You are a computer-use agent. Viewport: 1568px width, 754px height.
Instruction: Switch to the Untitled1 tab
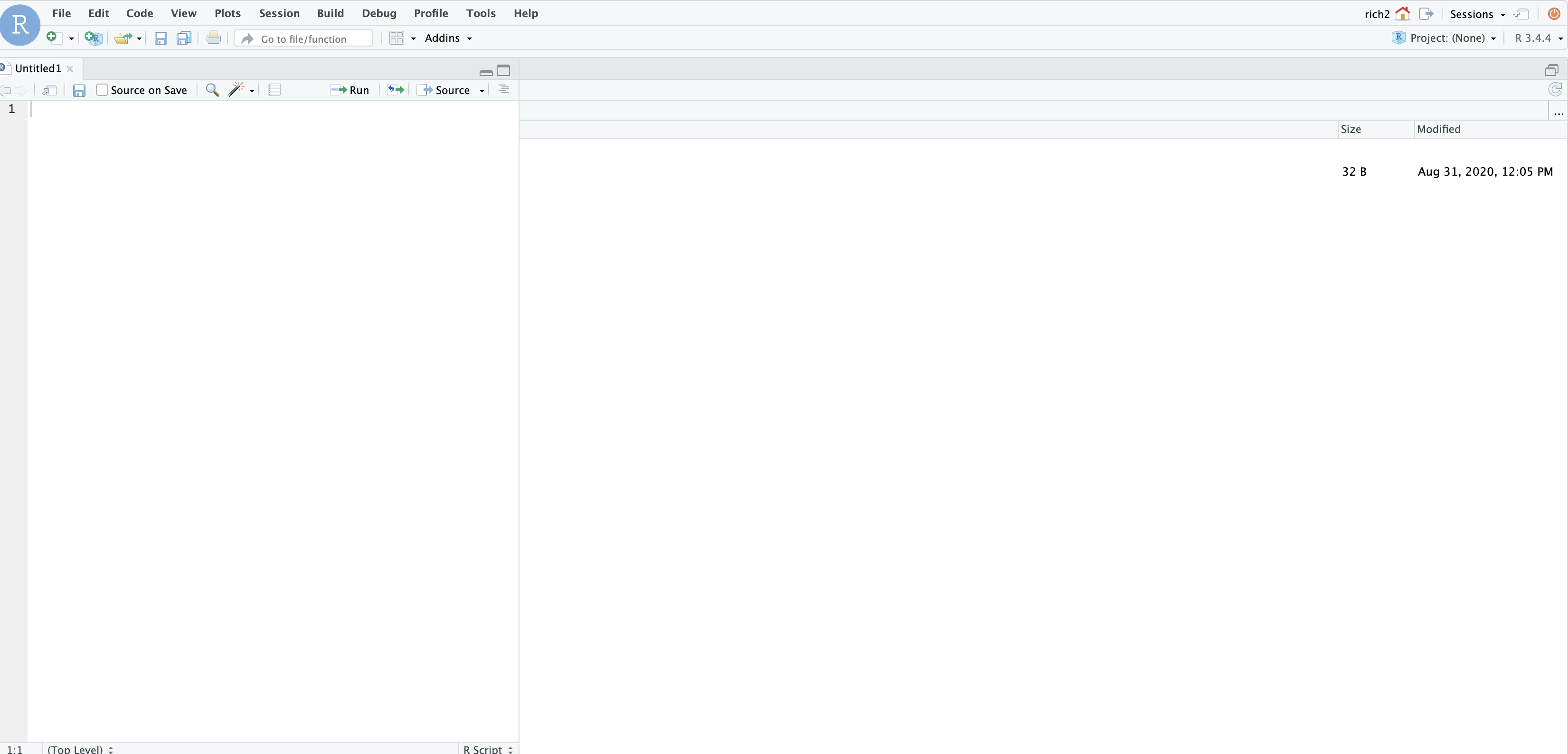coord(38,68)
